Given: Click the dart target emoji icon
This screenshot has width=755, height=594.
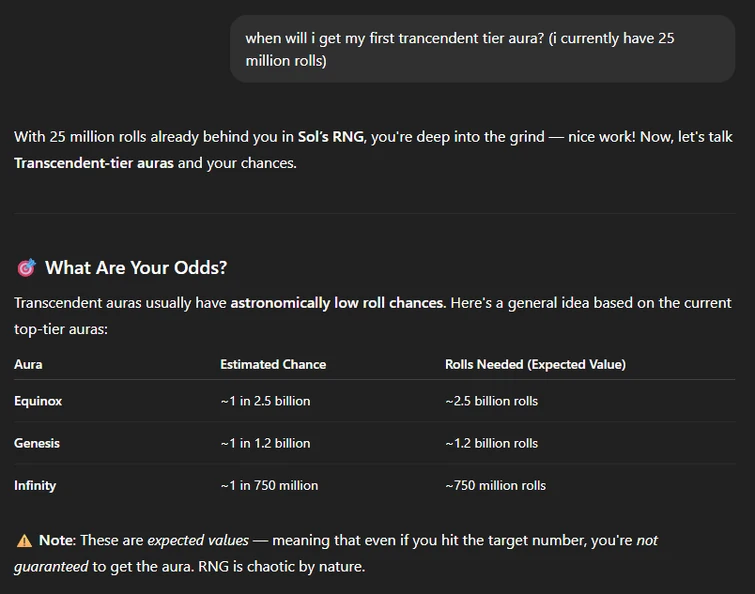Looking at the screenshot, I should tap(26, 268).
